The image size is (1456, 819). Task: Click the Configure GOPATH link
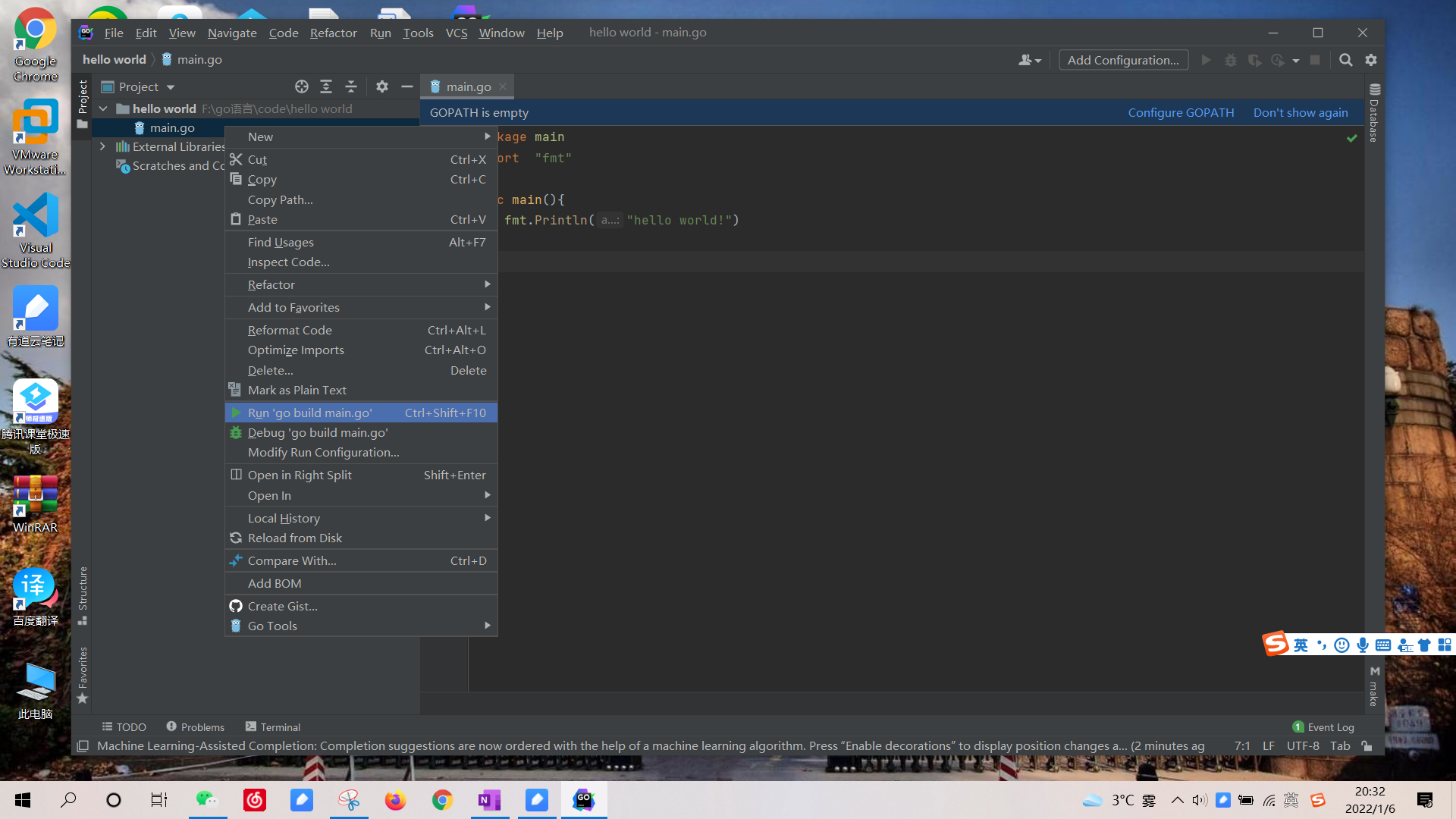point(1181,112)
